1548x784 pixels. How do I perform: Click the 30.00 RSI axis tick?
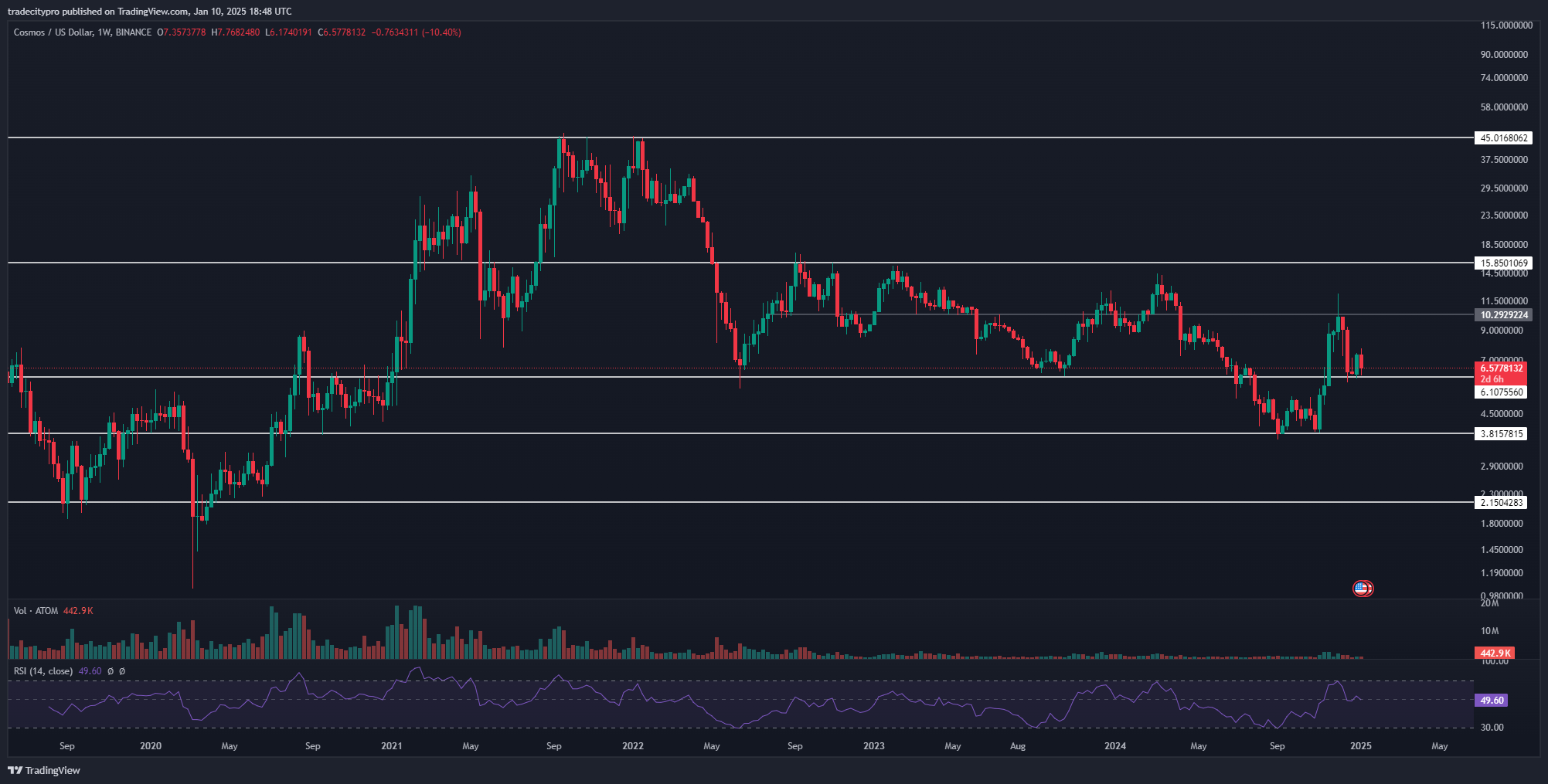tap(1492, 728)
